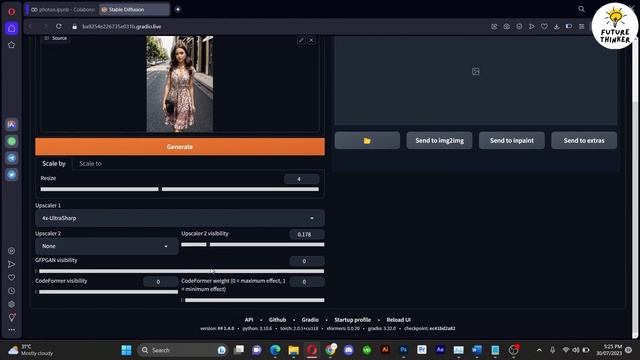Click Resize value field showing 4
This screenshot has width=640, height=360.
tap(302, 179)
